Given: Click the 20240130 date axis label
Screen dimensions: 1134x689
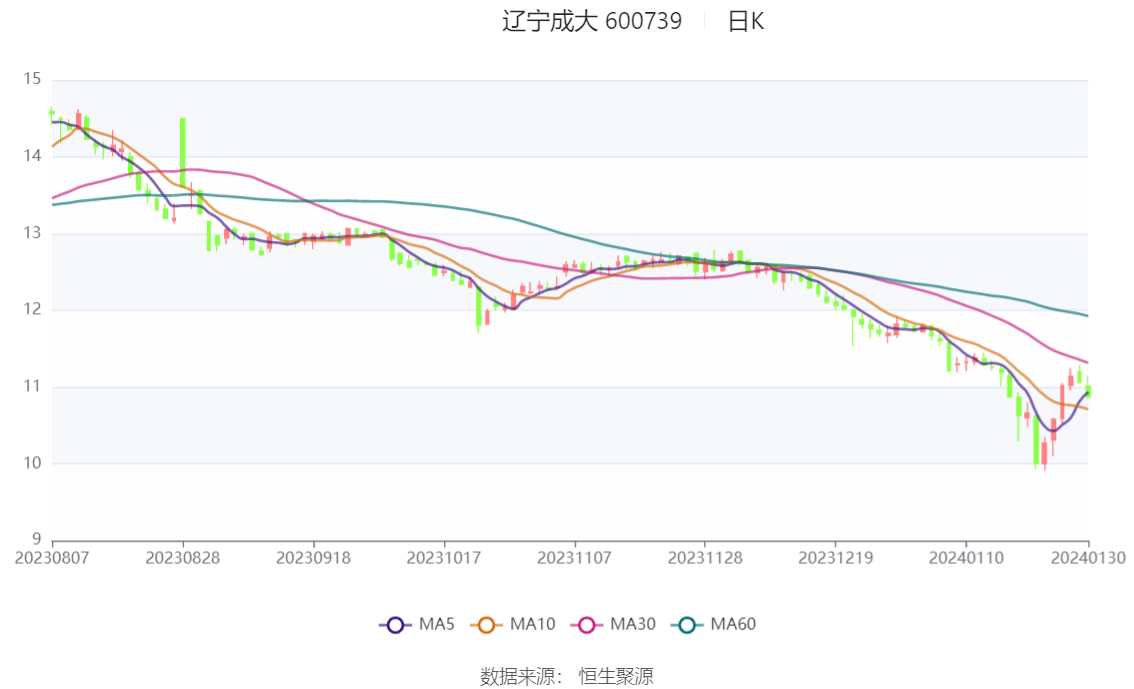Looking at the screenshot, I should 1088,558.
